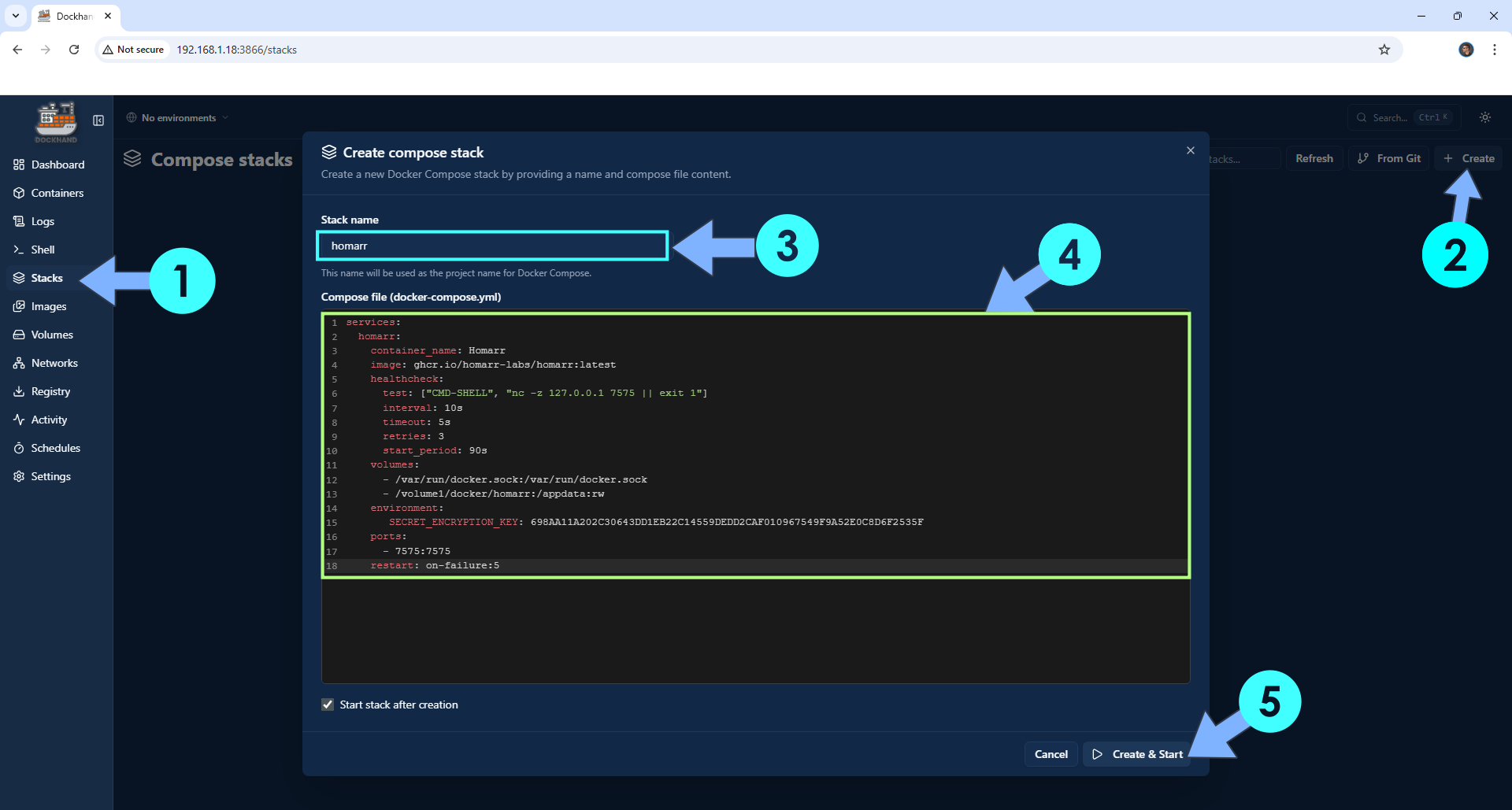This screenshot has height=810, width=1512.
Task: Click the Create & Start button
Action: click(1136, 753)
